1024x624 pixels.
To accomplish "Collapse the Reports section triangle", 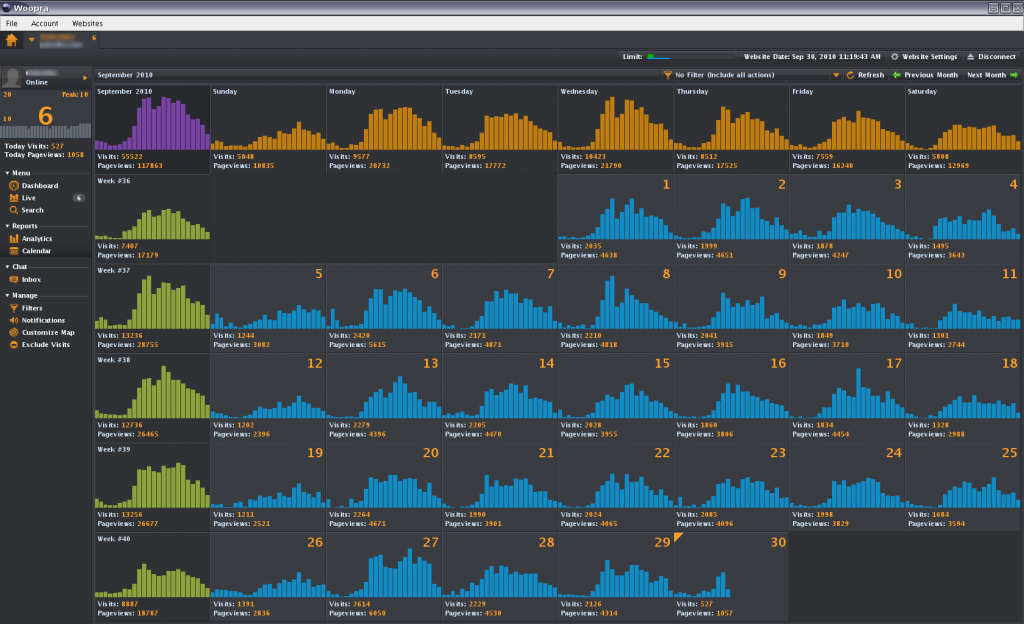I will click(x=7, y=226).
